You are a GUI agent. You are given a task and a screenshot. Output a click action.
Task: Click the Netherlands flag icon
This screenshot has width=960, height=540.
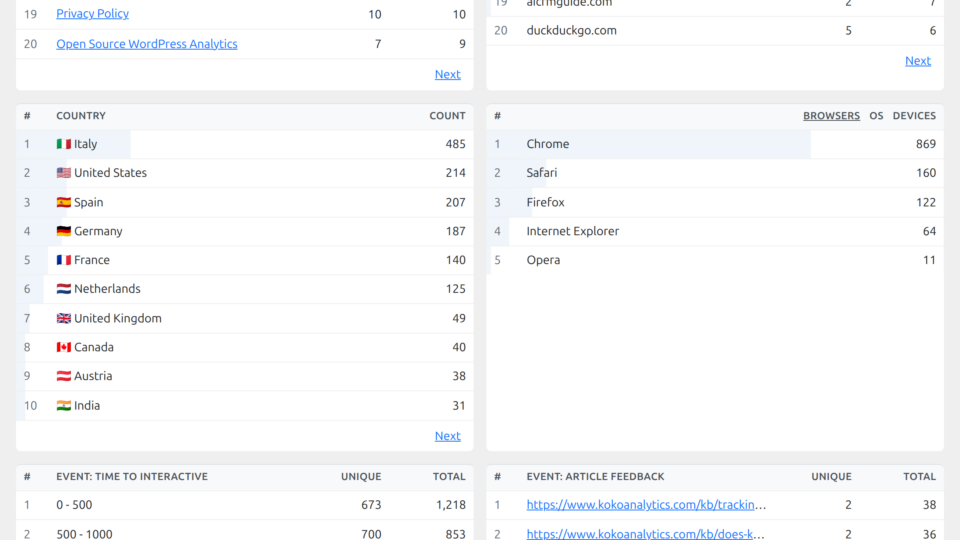[x=64, y=288]
